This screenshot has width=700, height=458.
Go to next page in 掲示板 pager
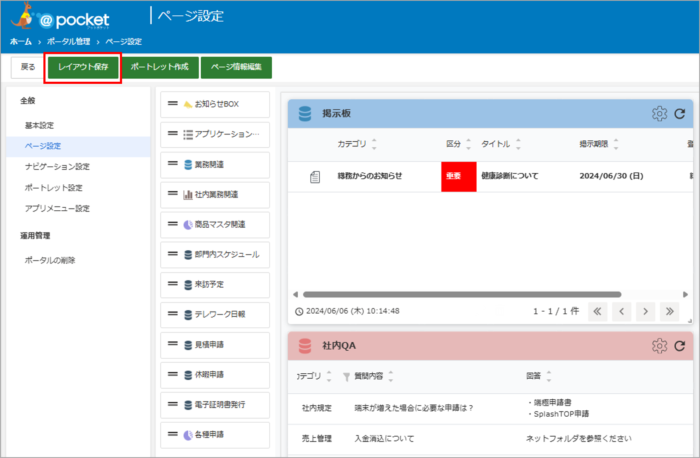click(x=646, y=312)
